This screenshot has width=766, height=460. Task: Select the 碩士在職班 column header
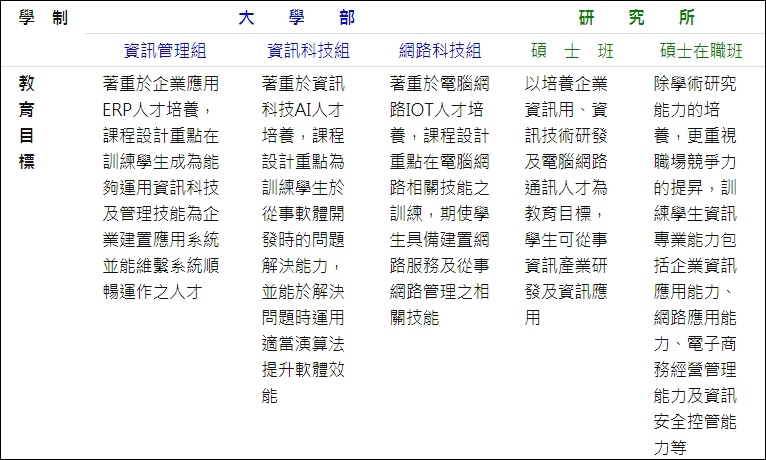click(x=701, y=51)
